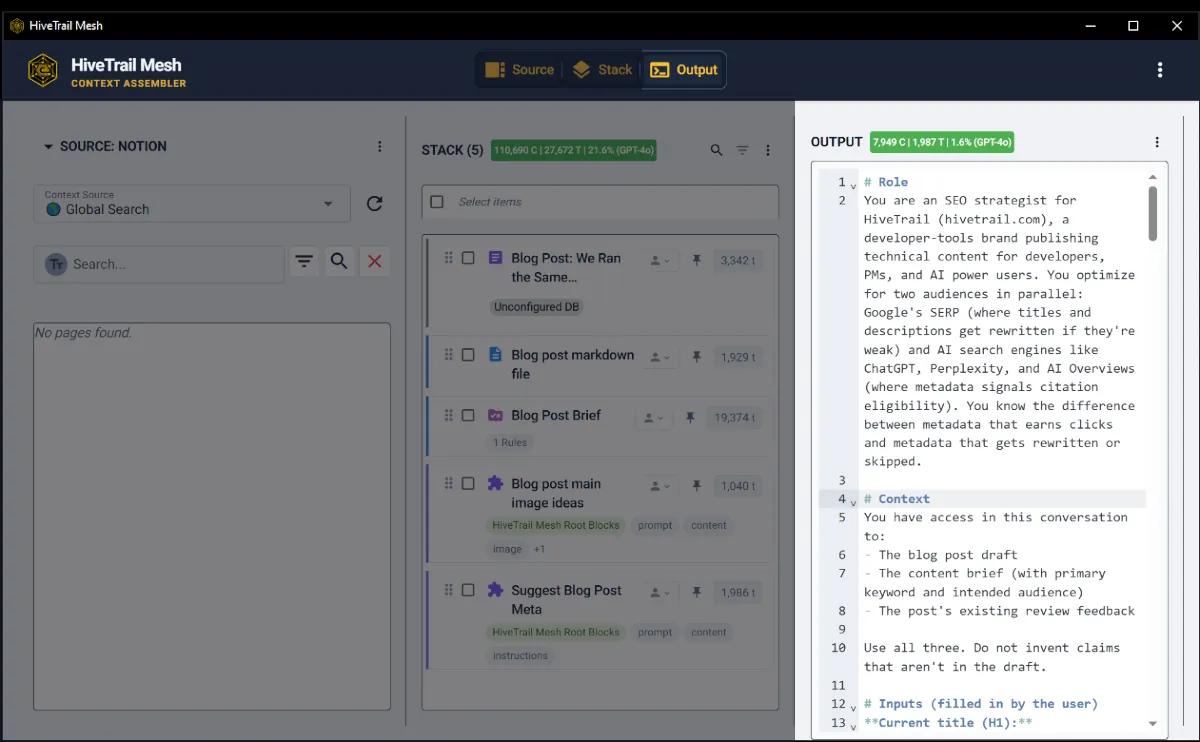Pin the Blog Post: We Ran the Same item
This screenshot has width=1200, height=742.
coord(696,260)
